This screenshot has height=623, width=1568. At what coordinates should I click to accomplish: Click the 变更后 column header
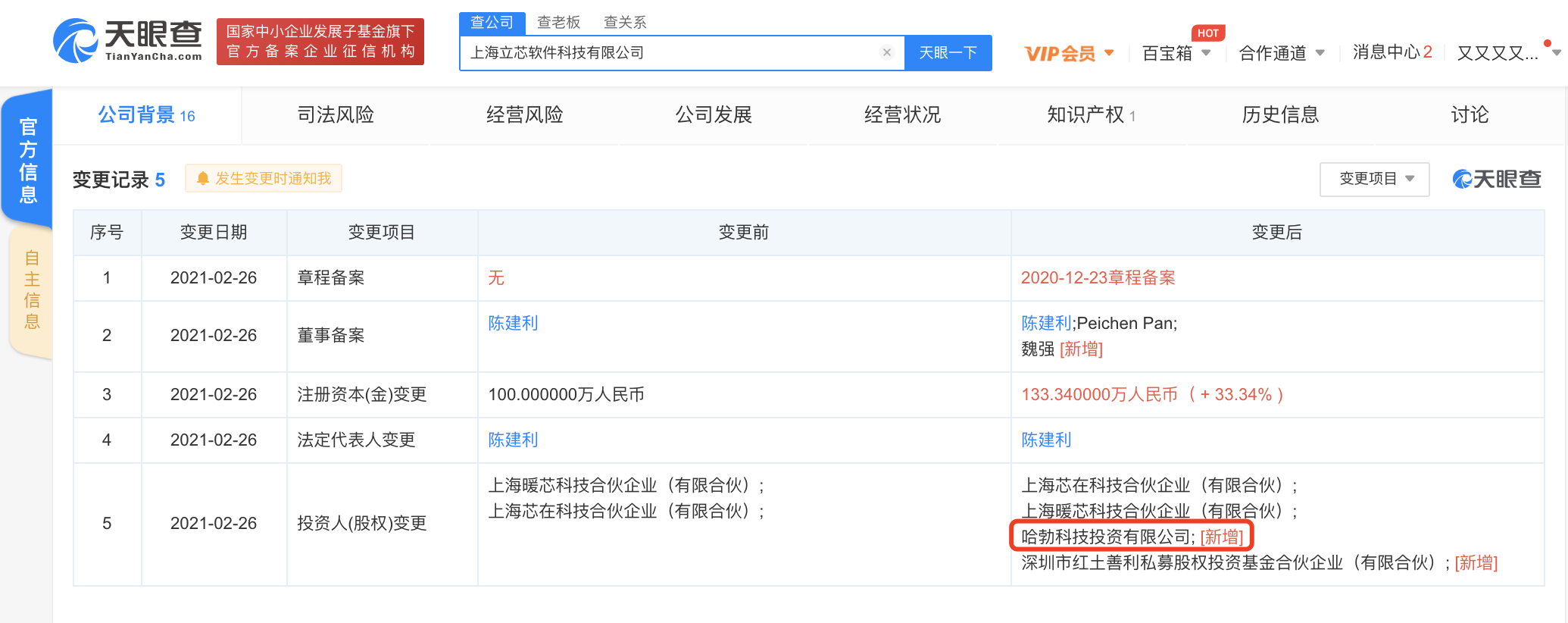(1276, 232)
